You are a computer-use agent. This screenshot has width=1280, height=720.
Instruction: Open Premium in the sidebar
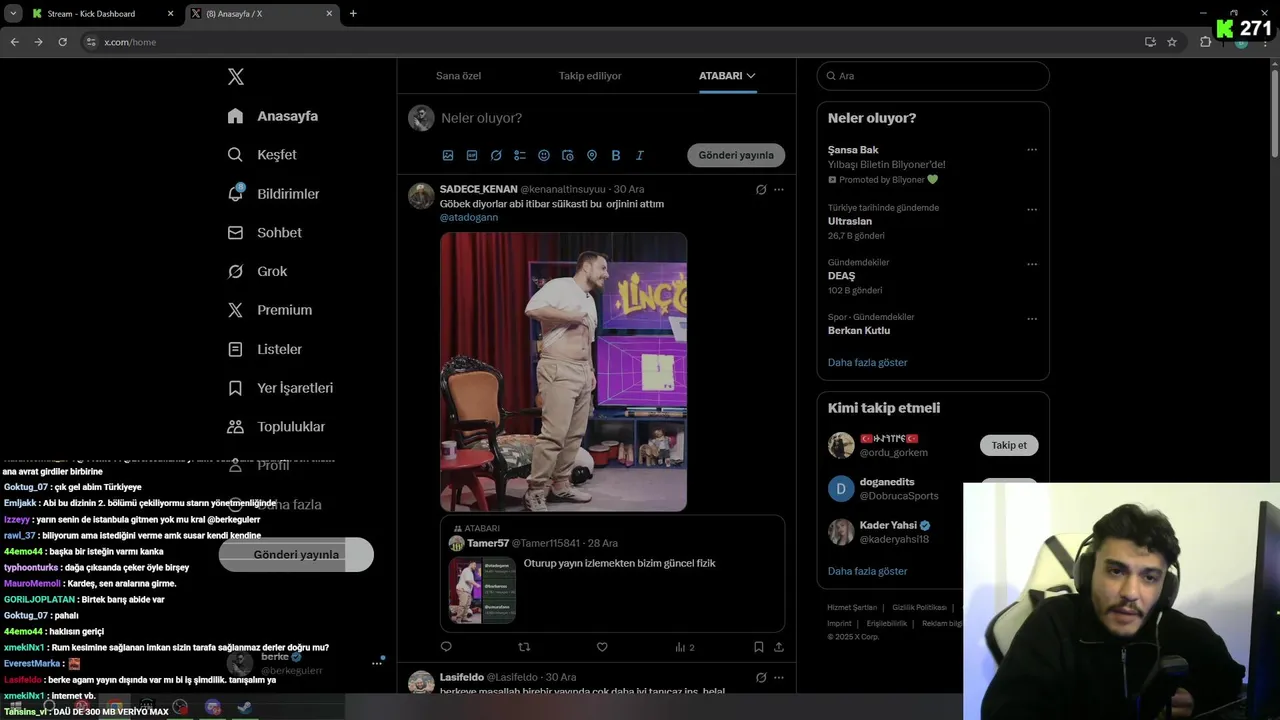(x=270, y=310)
